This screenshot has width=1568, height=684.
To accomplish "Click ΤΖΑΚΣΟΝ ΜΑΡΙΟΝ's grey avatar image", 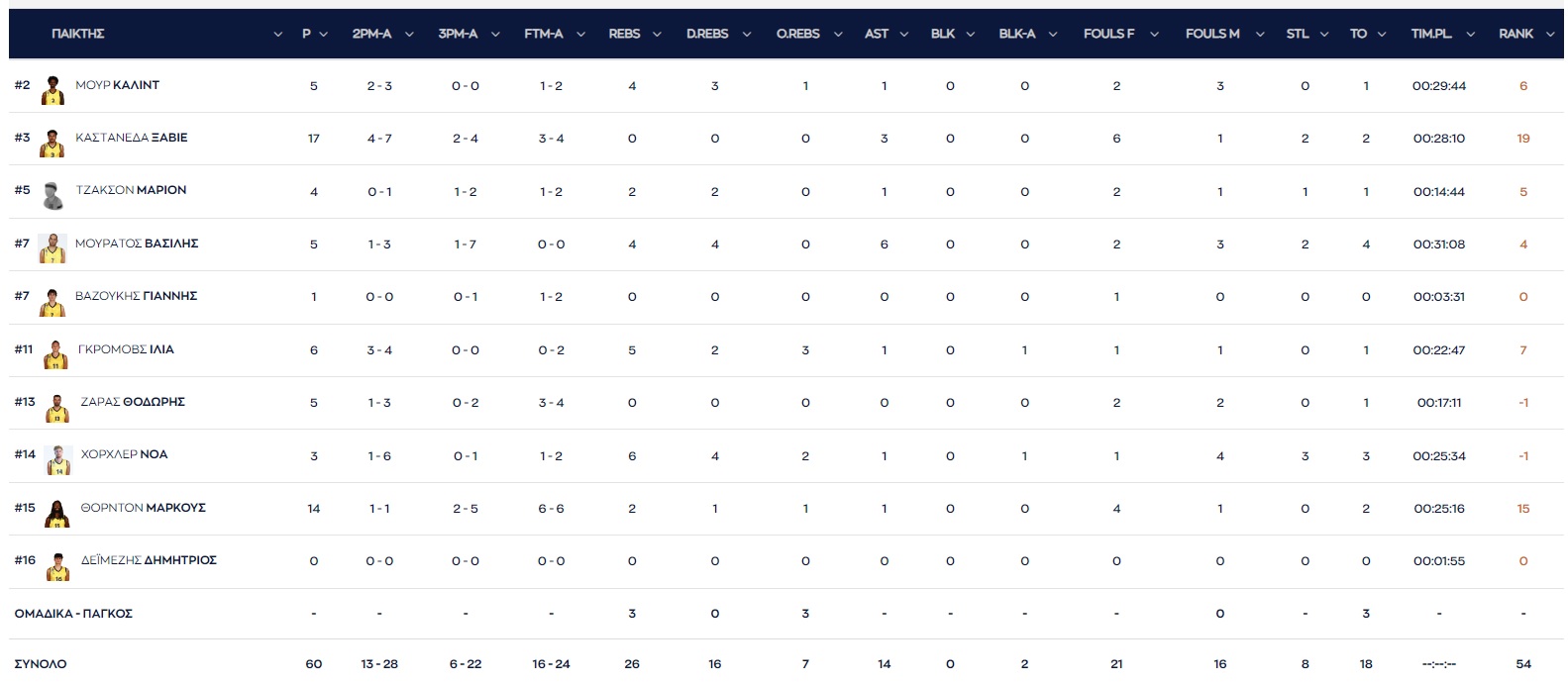I will [x=52, y=195].
